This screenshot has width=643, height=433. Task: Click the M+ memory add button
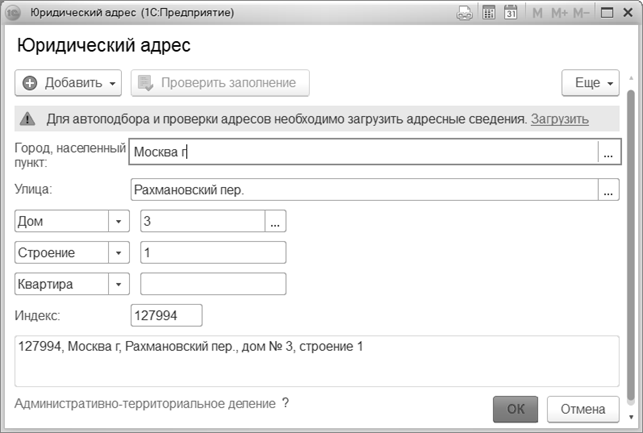[558, 14]
